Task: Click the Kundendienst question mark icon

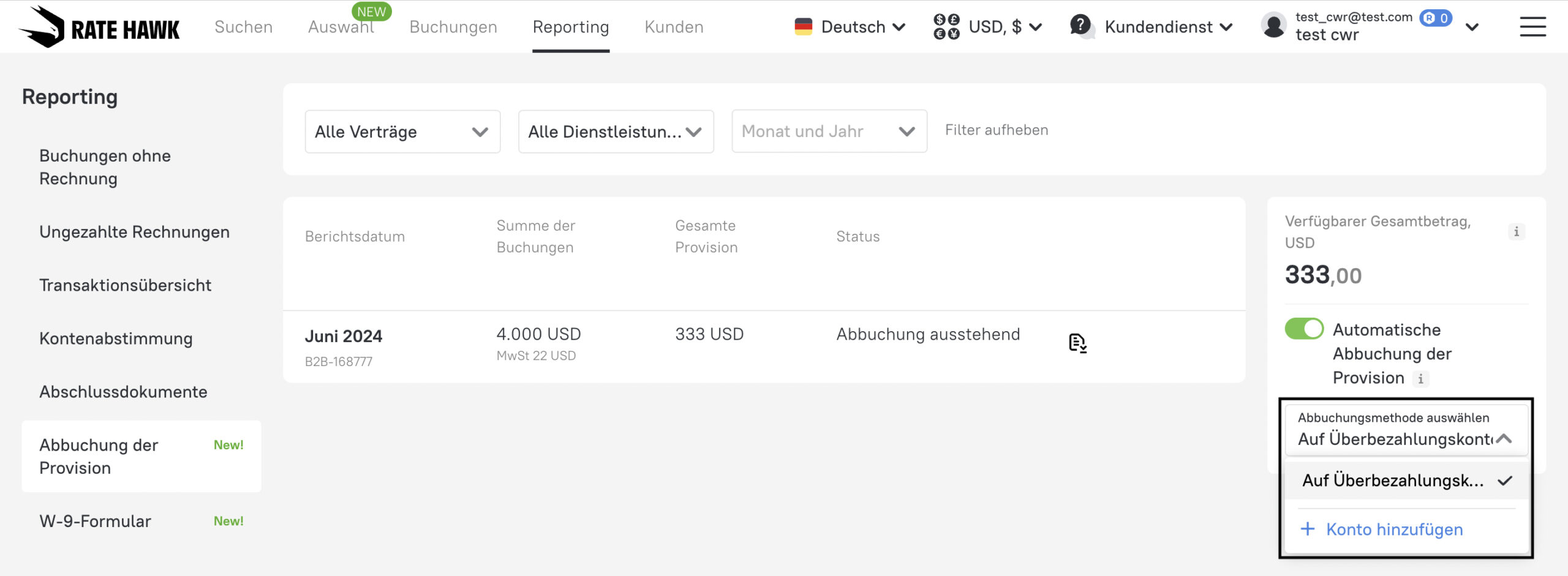Action: 1081,26
